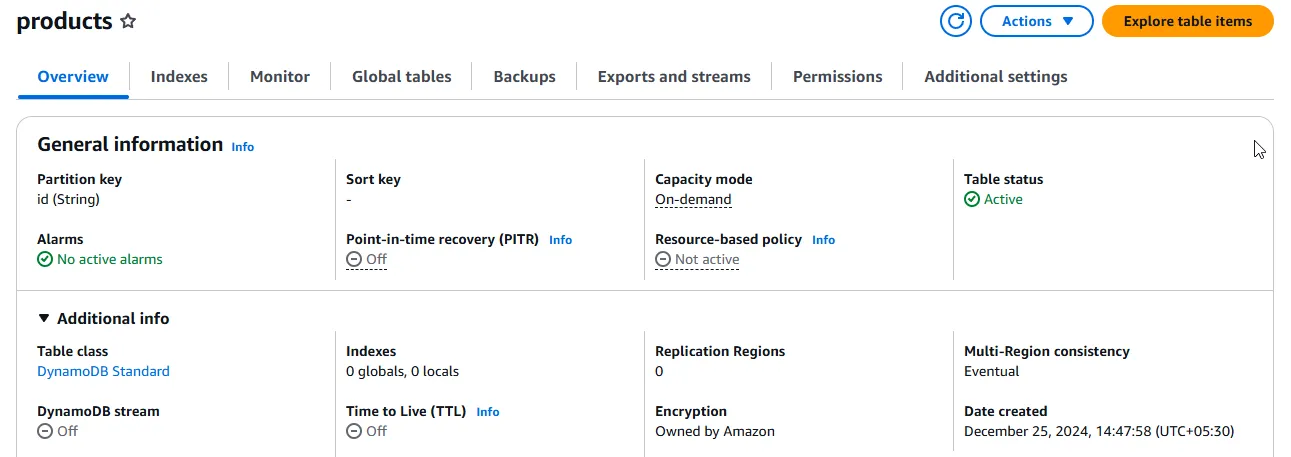
Task: Refresh the table with the circular arrow
Action: pos(956,21)
